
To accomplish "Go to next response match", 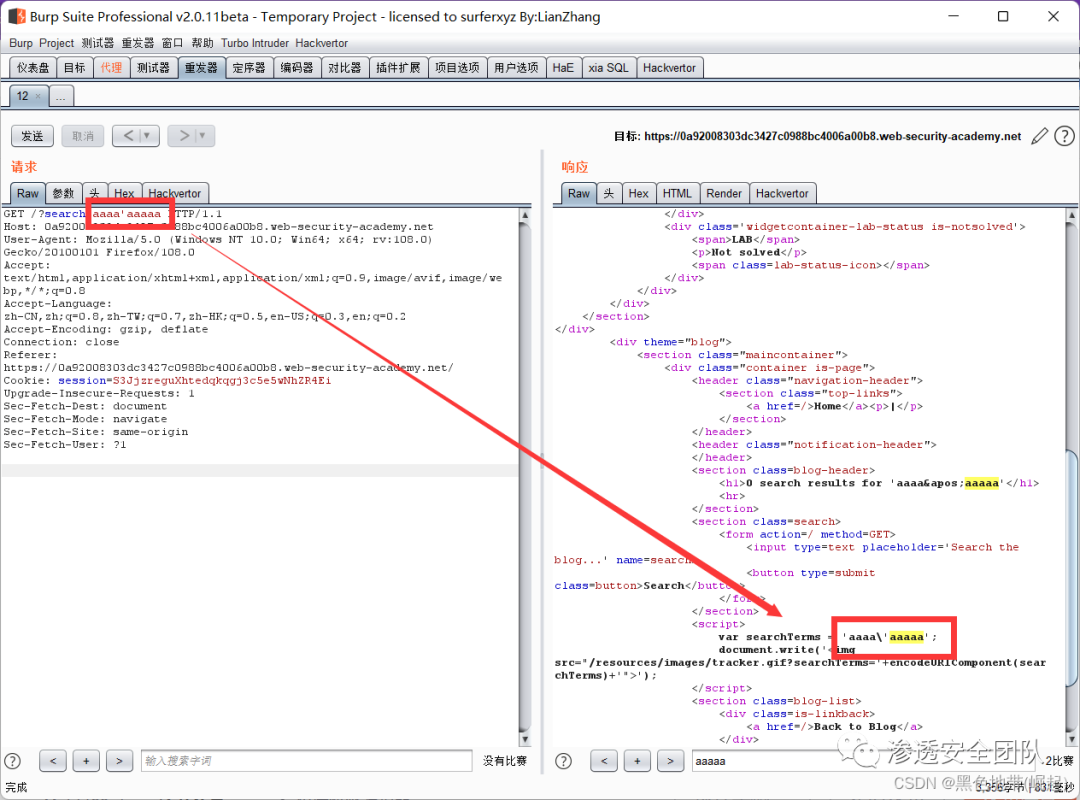I will click(x=670, y=761).
